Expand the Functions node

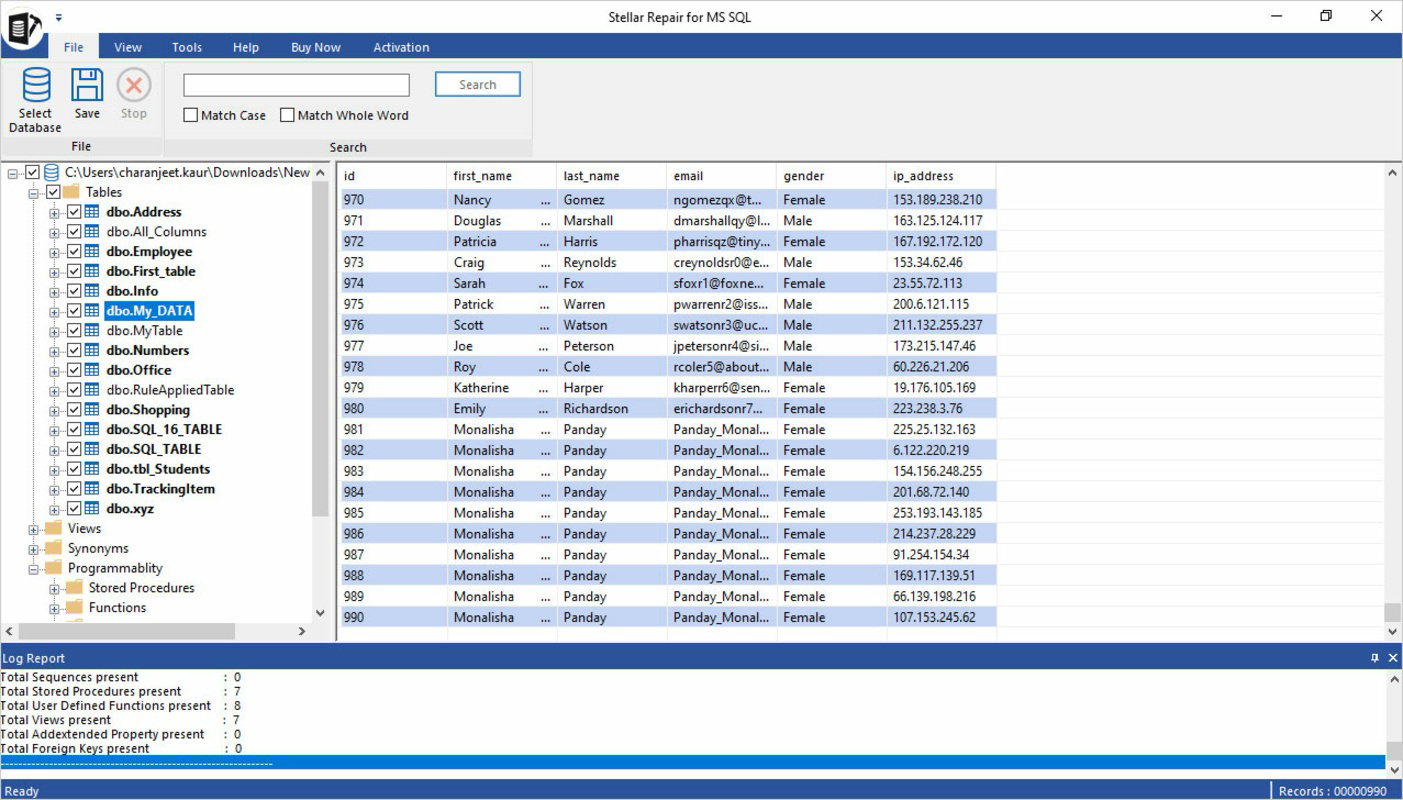tap(54, 609)
